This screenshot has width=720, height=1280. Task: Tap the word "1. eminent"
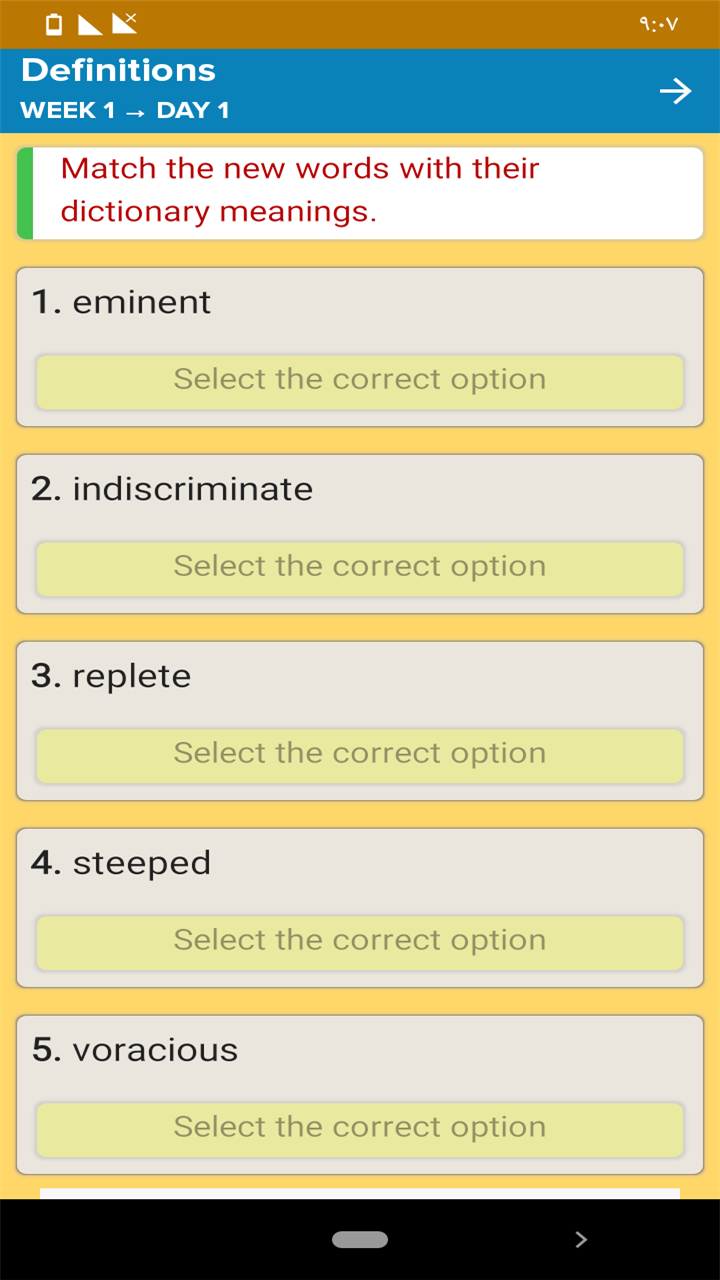click(121, 302)
